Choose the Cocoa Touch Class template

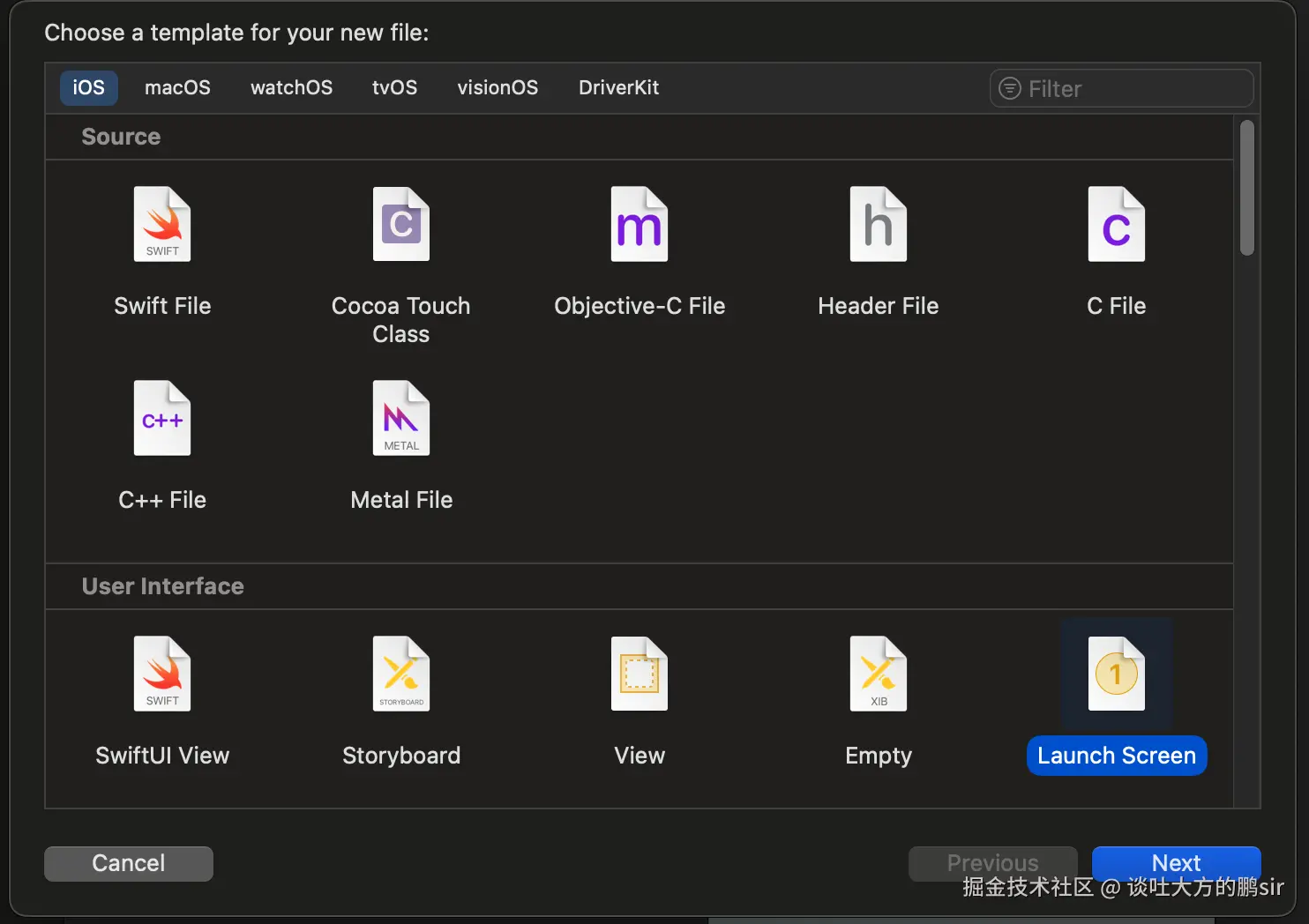point(400,224)
